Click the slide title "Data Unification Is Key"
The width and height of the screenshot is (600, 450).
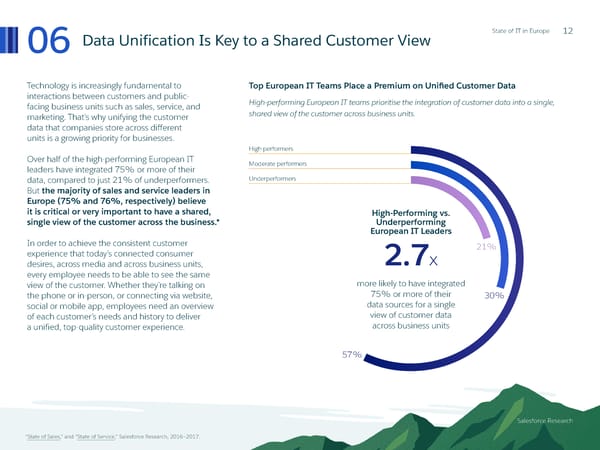(256, 41)
